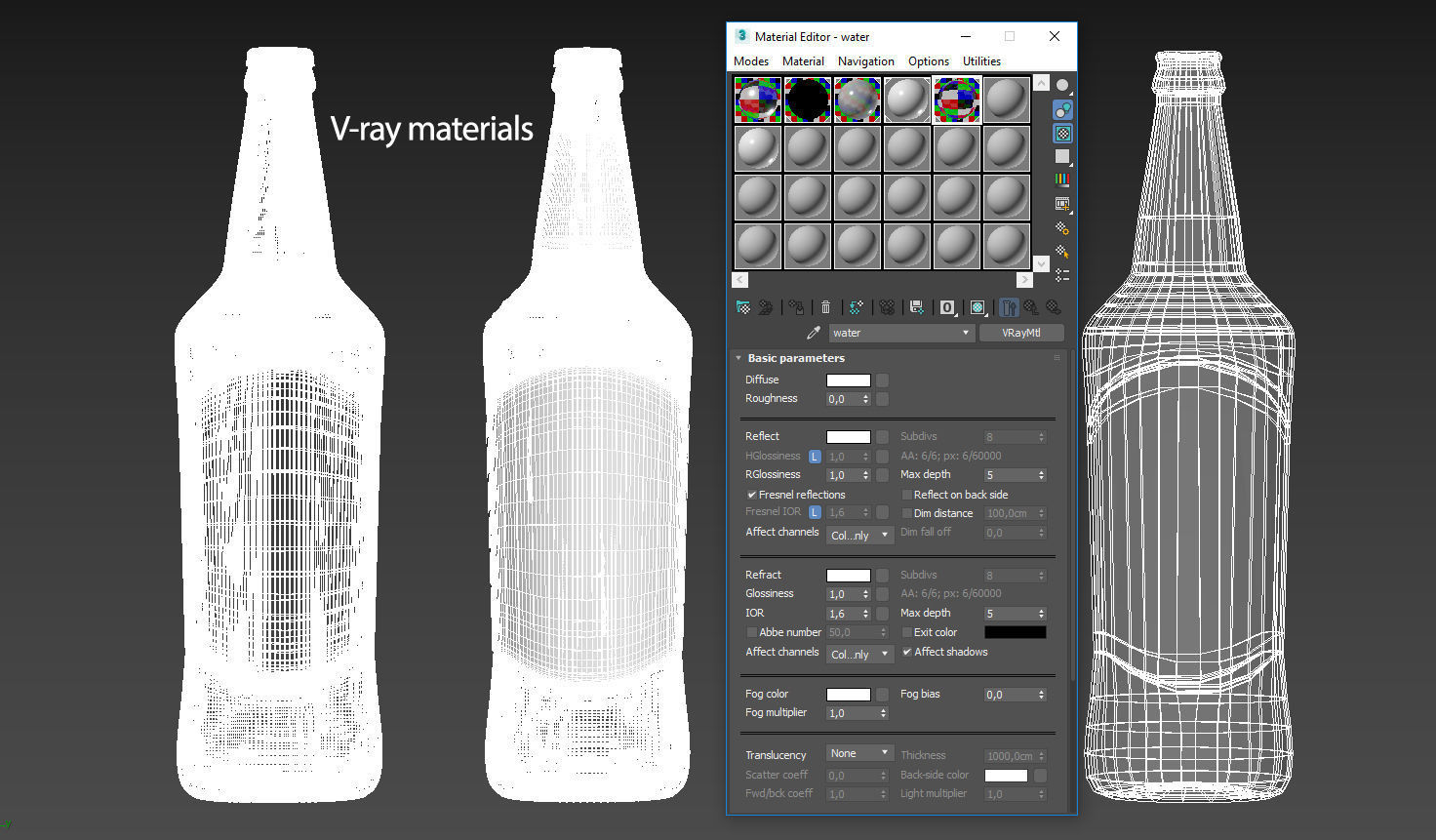Viewport: 1436px width, 840px height.
Task: Click the refraction IOR spinner arrows
Action: [x=865, y=614]
